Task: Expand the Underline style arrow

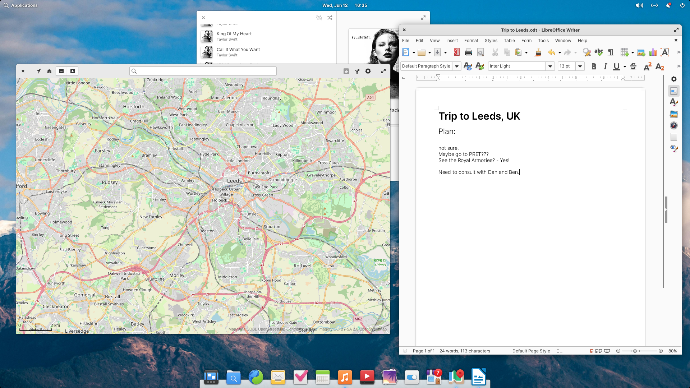Action: pos(624,66)
